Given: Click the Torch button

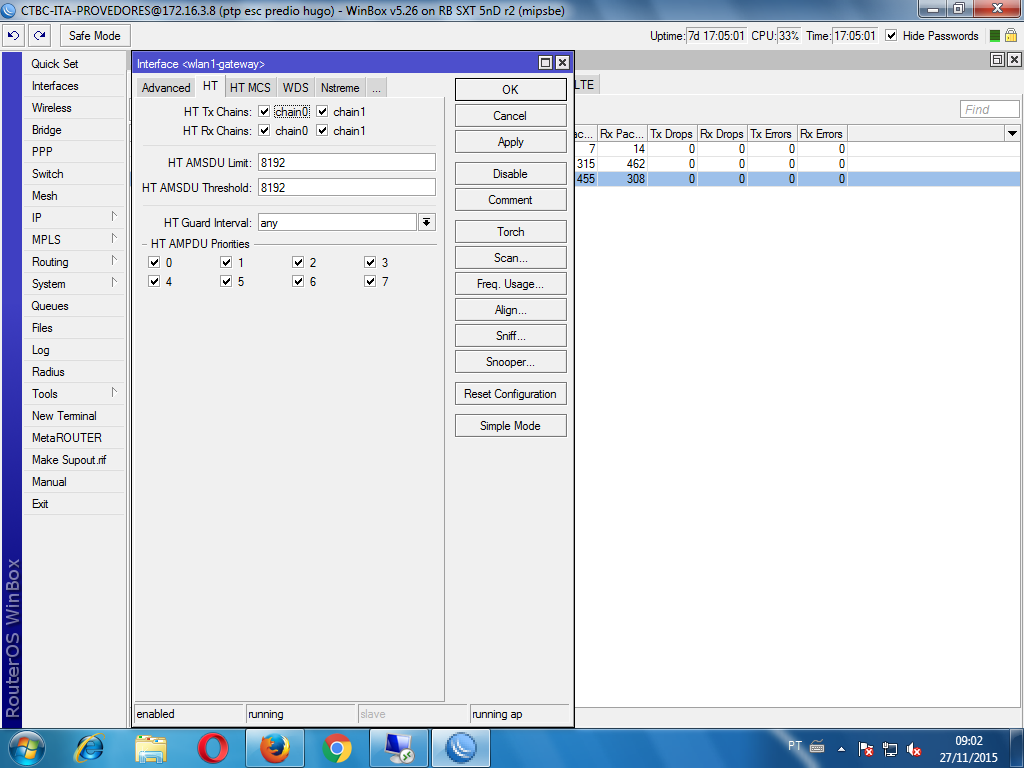Looking at the screenshot, I should click(511, 232).
